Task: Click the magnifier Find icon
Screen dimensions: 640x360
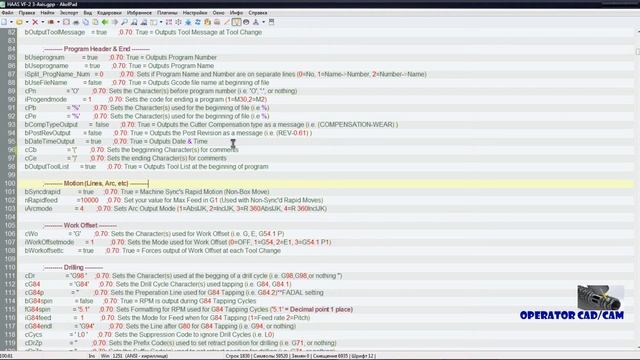Action: 124,22
